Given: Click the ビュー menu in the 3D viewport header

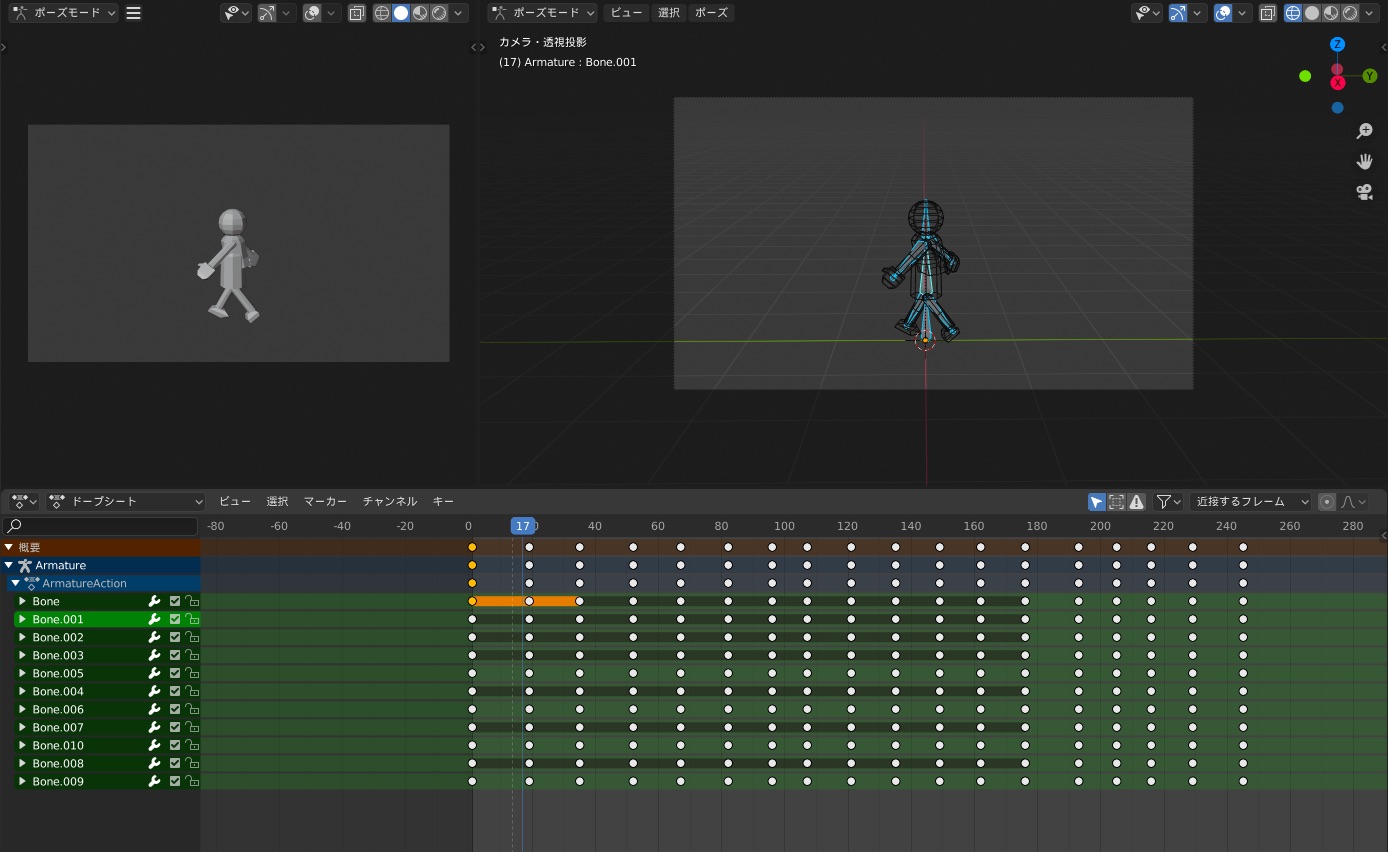Looking at the screenshot, I should pos(626,13).
